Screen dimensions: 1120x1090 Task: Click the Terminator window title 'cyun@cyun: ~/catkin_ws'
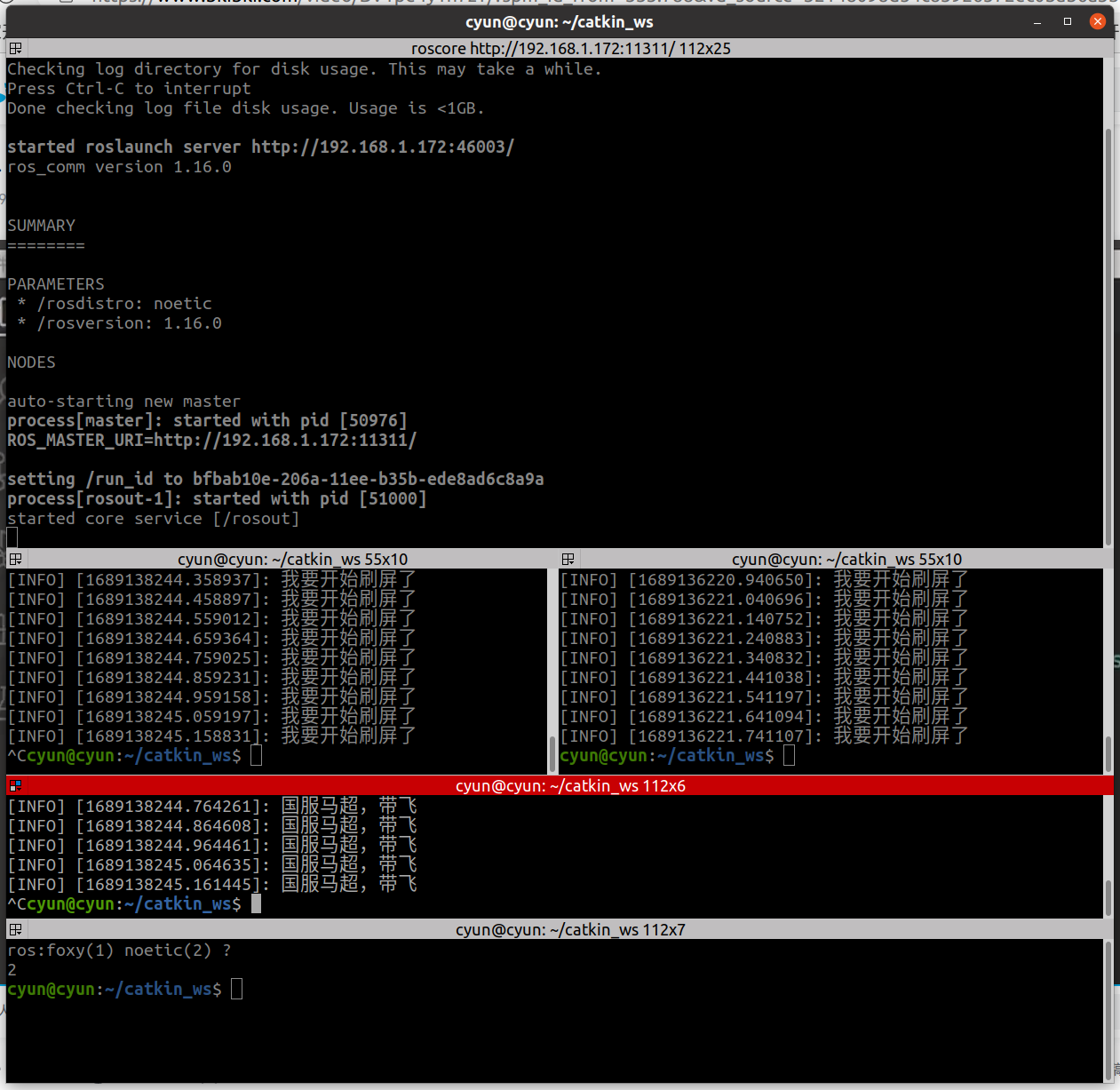pyautogui.click(x=560, y=21)
